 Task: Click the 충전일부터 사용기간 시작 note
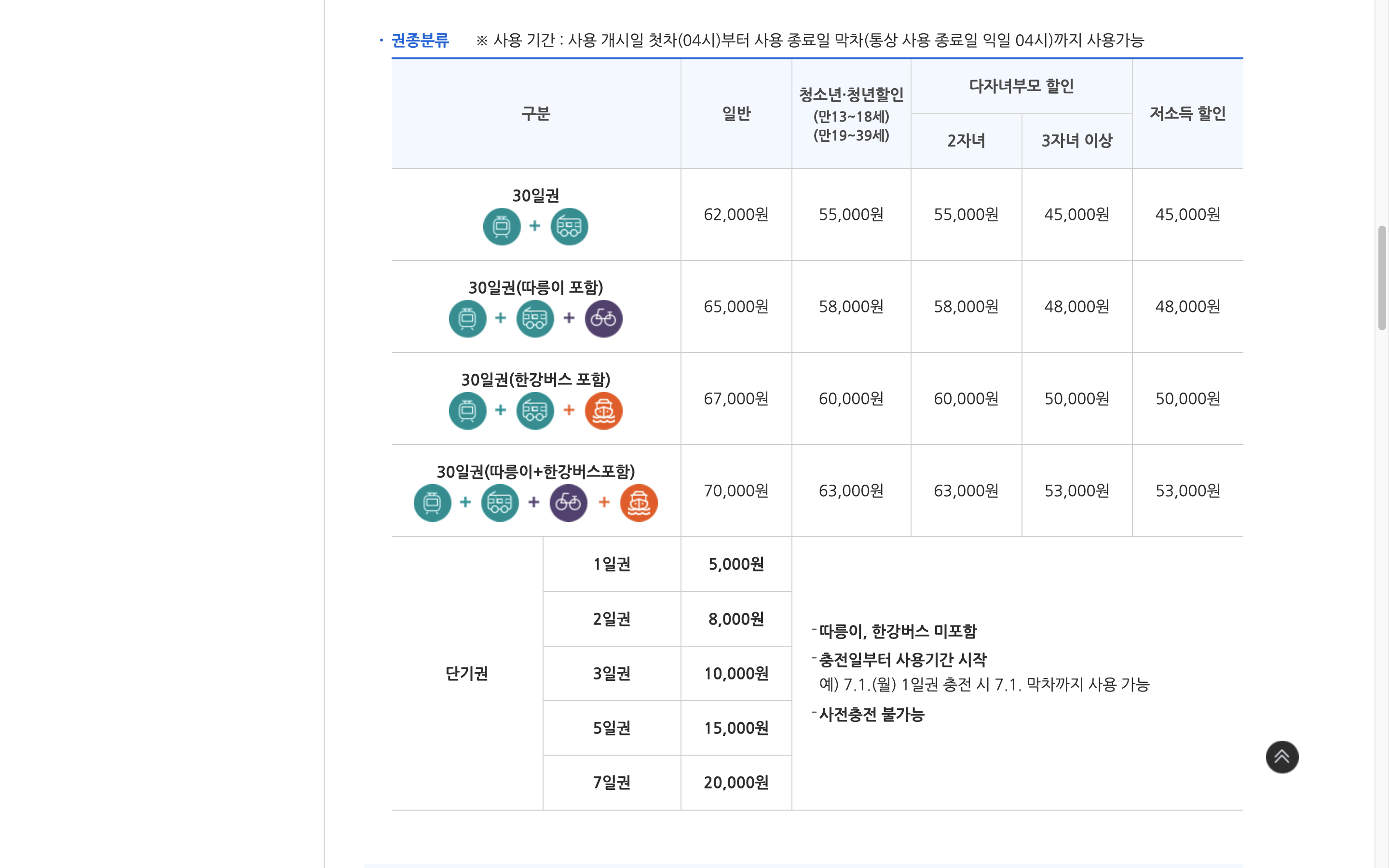[902, 660]
